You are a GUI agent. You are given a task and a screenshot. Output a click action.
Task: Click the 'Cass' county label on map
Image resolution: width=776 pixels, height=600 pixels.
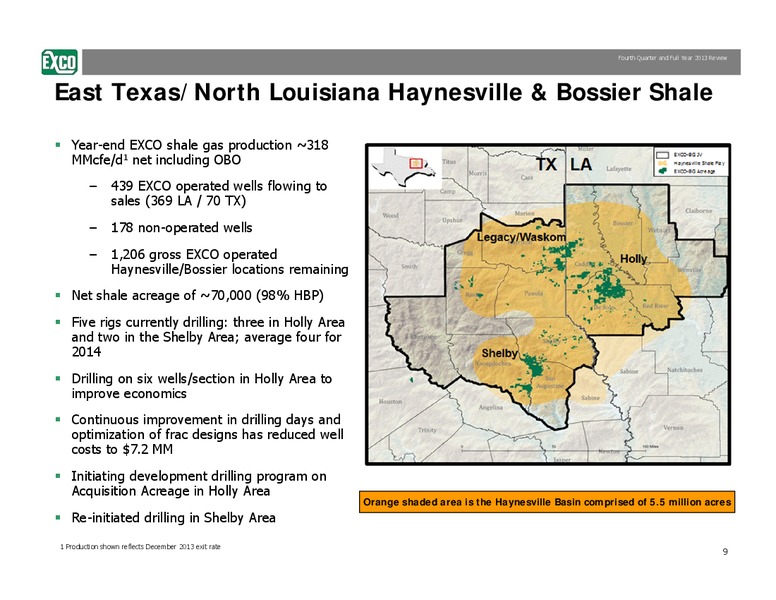(527, 177)
